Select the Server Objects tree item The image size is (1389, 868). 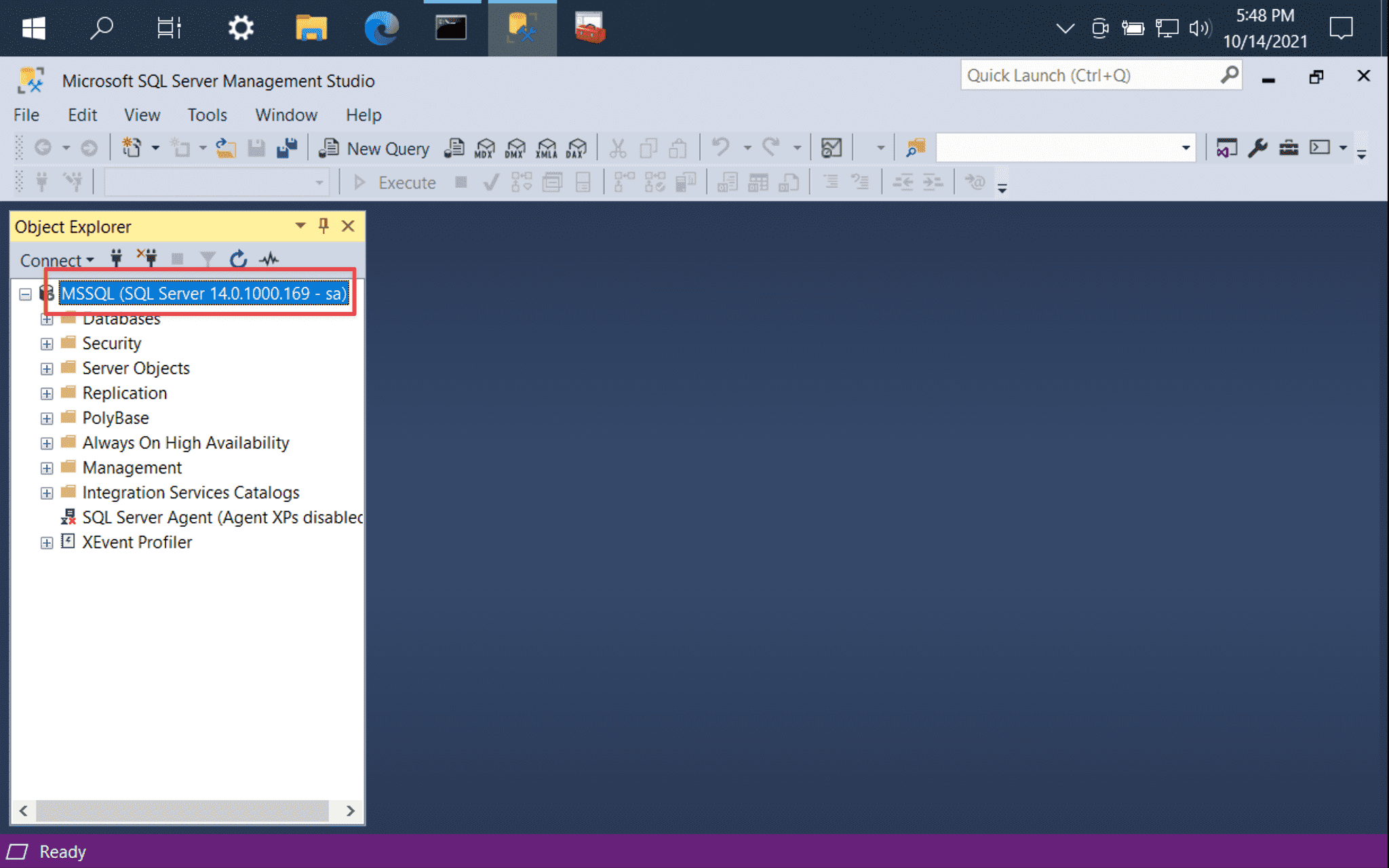(136, 368)
